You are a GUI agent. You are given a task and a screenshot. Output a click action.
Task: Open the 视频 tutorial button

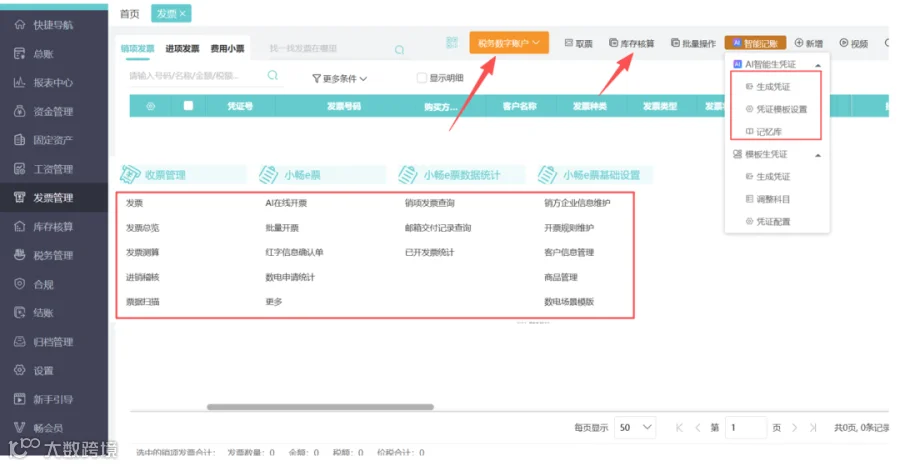(854, 44)
